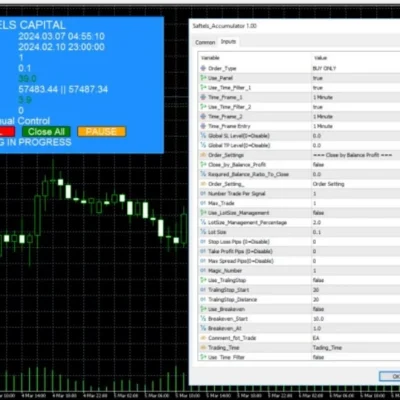The height and width of the screenshot is (400, 400).
Task: Click the green 39.0 value on panel
Action: (x=27, y=79)
